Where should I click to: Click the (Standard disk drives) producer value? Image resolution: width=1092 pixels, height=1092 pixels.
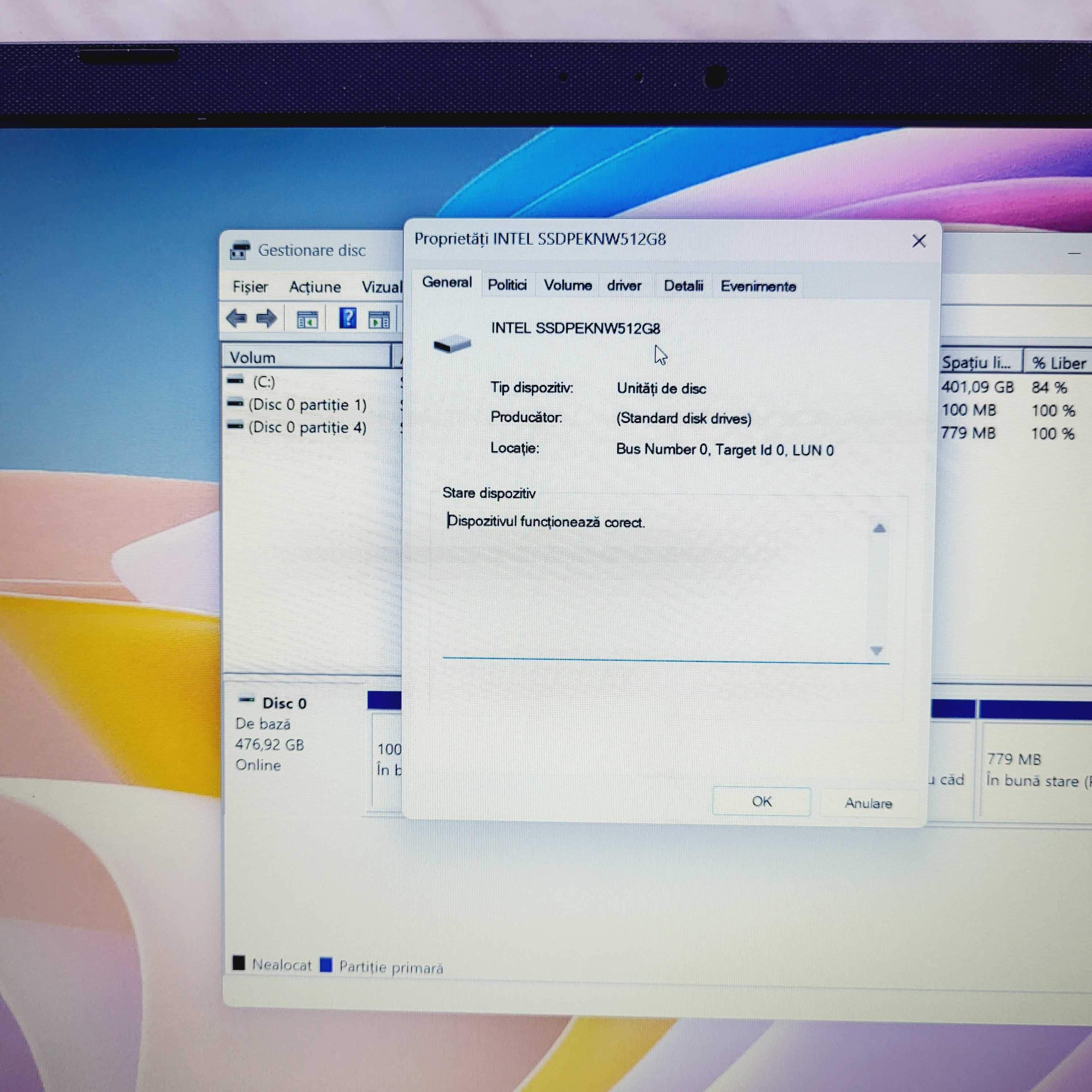pos(684,418)
